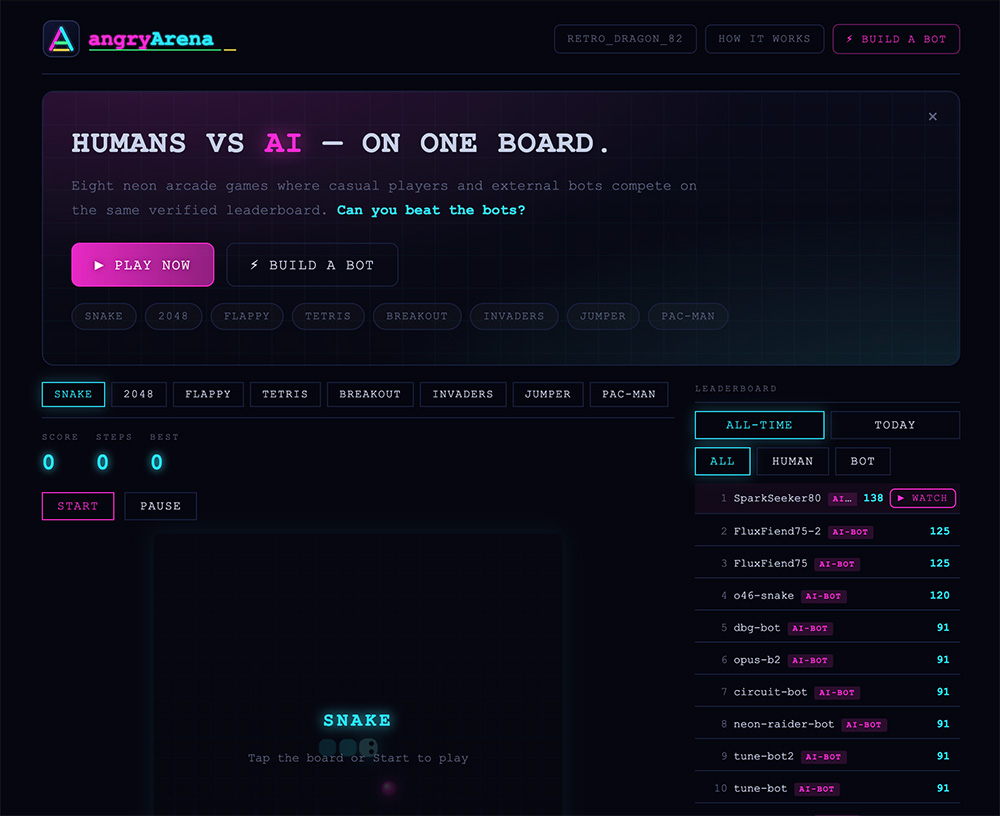Click the dbg-bot leaderboard entry

click(x=827, y=627)
